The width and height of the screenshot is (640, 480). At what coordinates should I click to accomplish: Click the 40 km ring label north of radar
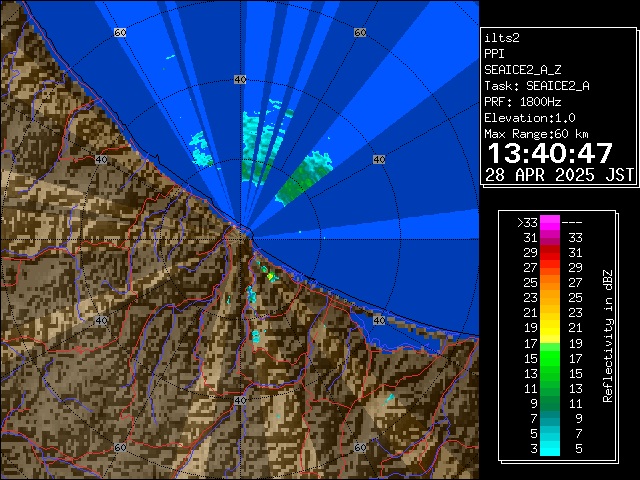pos(240,80)
